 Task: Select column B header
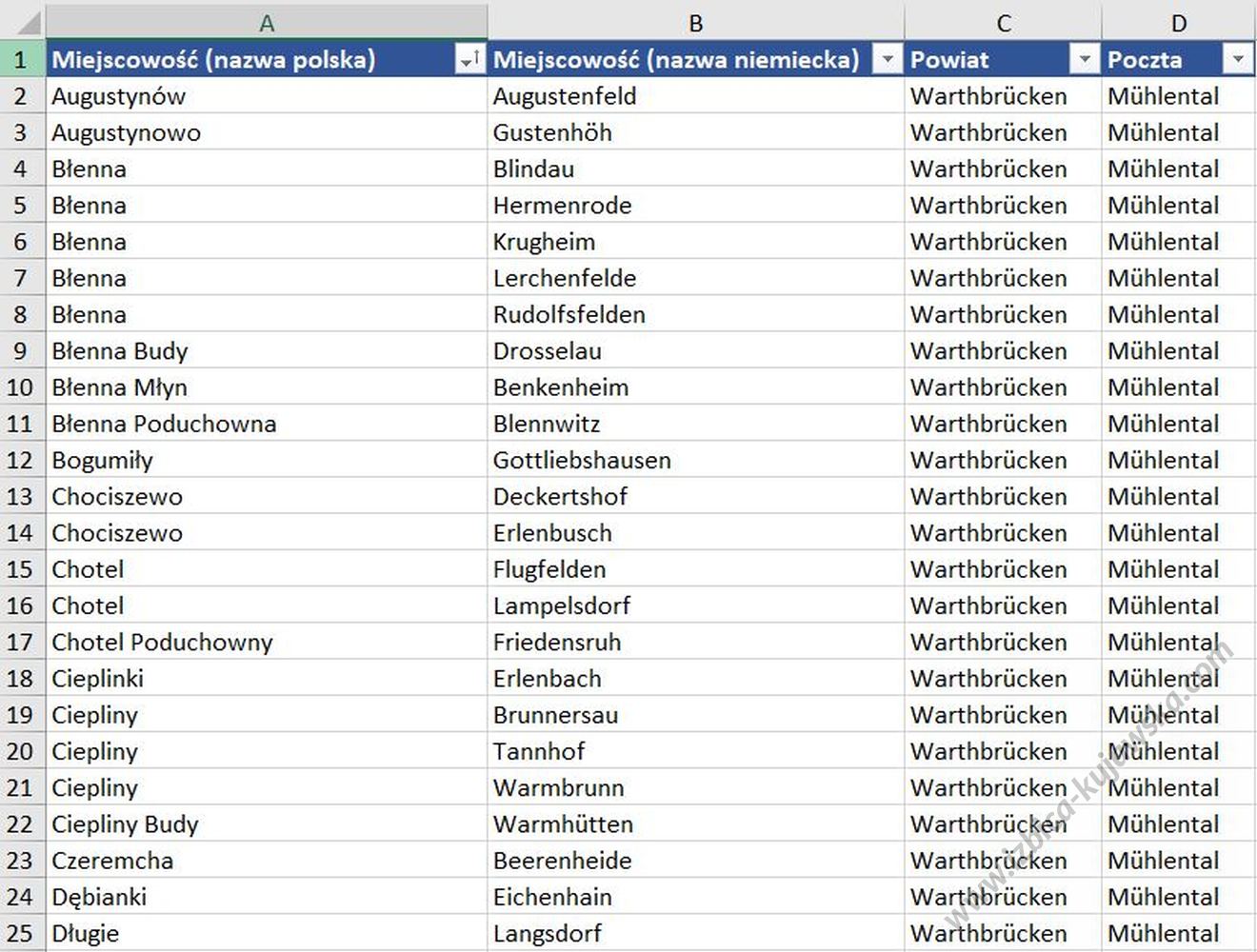[695, 23]
